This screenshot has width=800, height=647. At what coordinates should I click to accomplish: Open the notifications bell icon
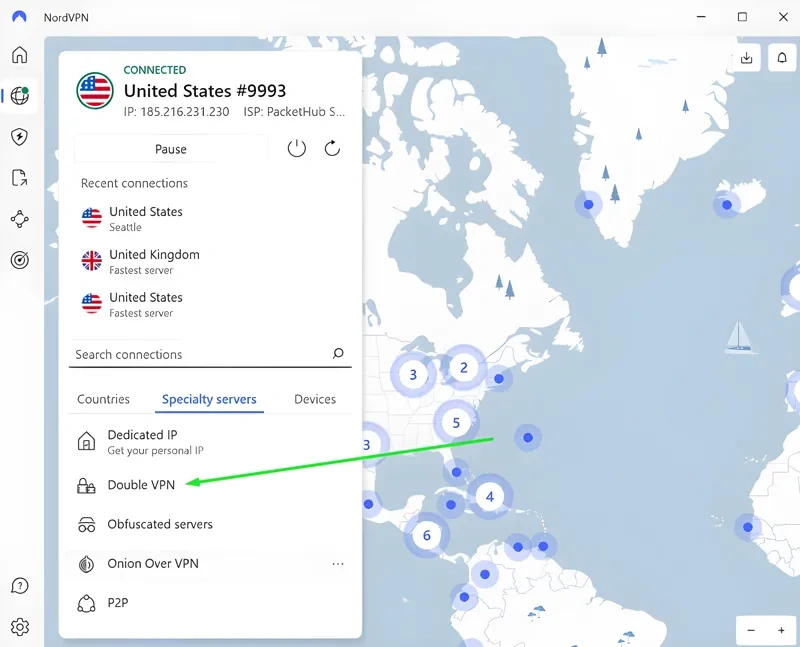pyautogui.click(x=782, y=58)
